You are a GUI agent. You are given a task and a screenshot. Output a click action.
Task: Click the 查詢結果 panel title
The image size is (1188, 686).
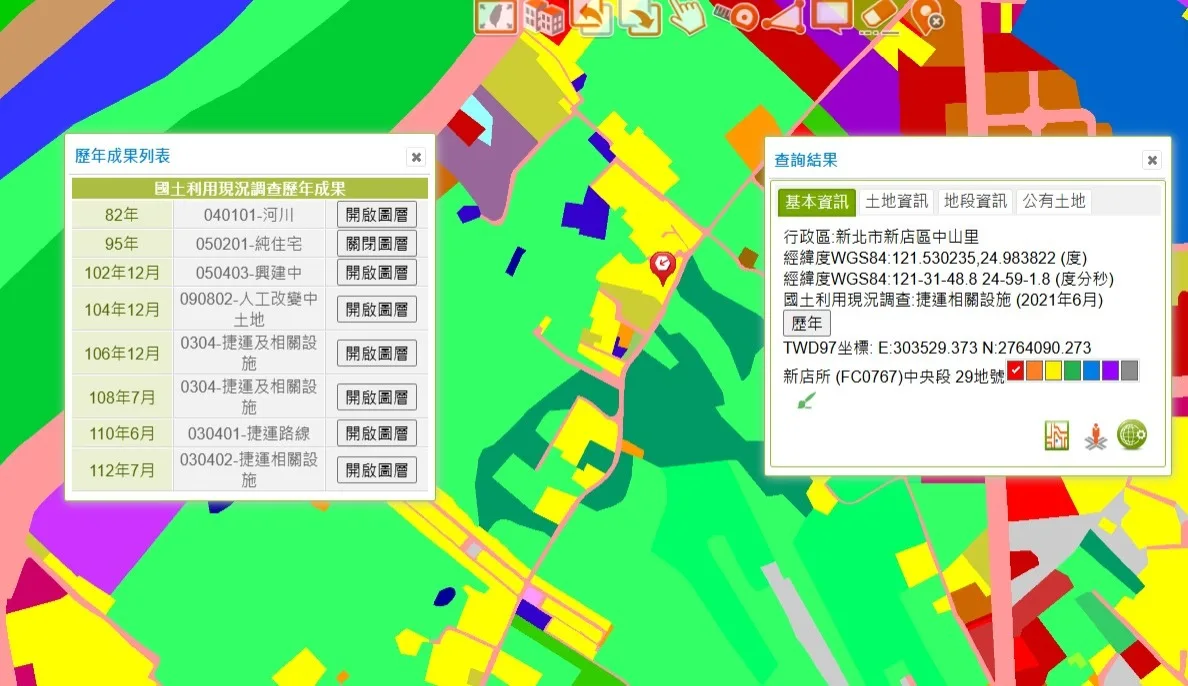coord(805,160)
